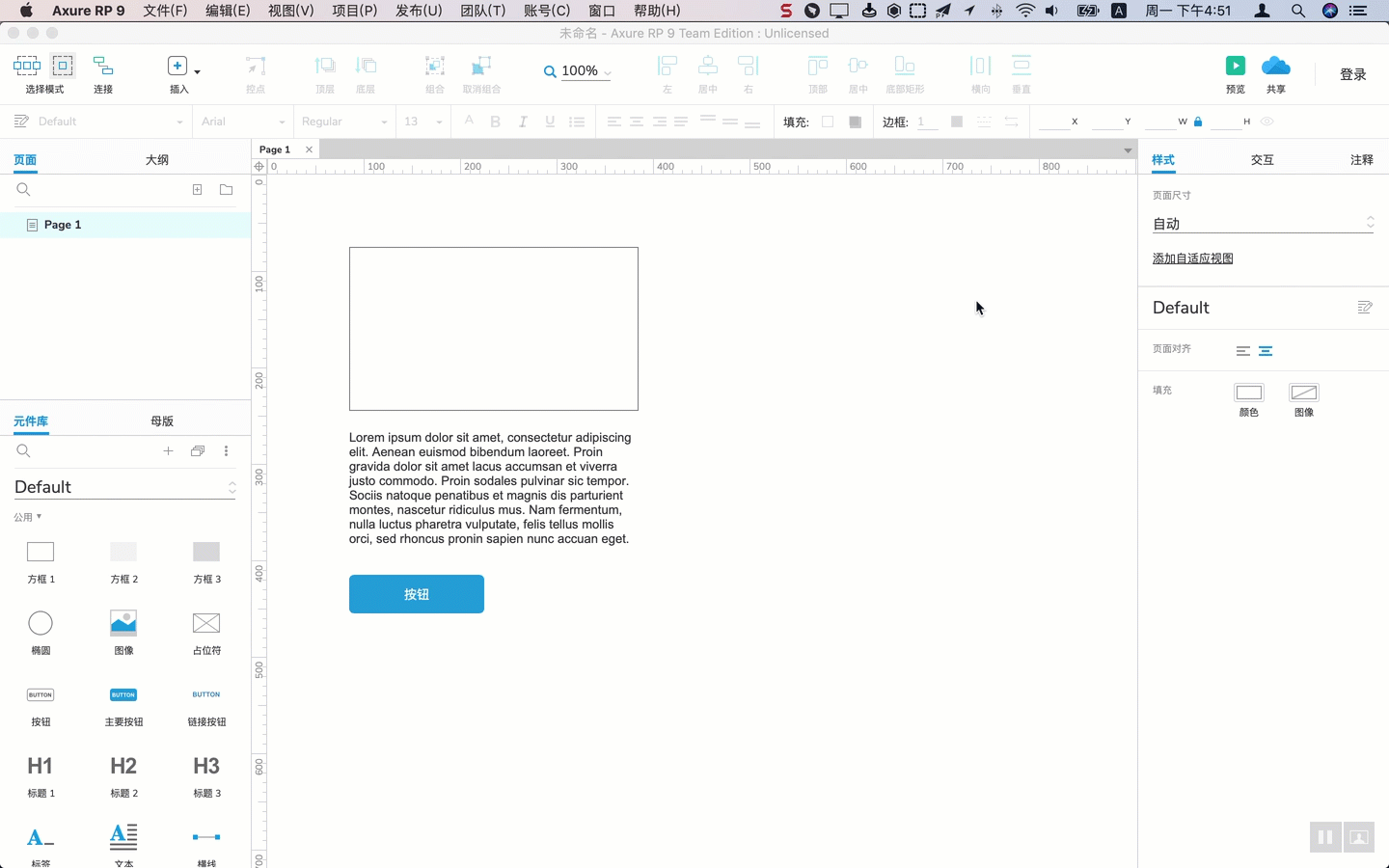
Task: Toggle the aspect ratio lock icon
Action: (1198, 122)
